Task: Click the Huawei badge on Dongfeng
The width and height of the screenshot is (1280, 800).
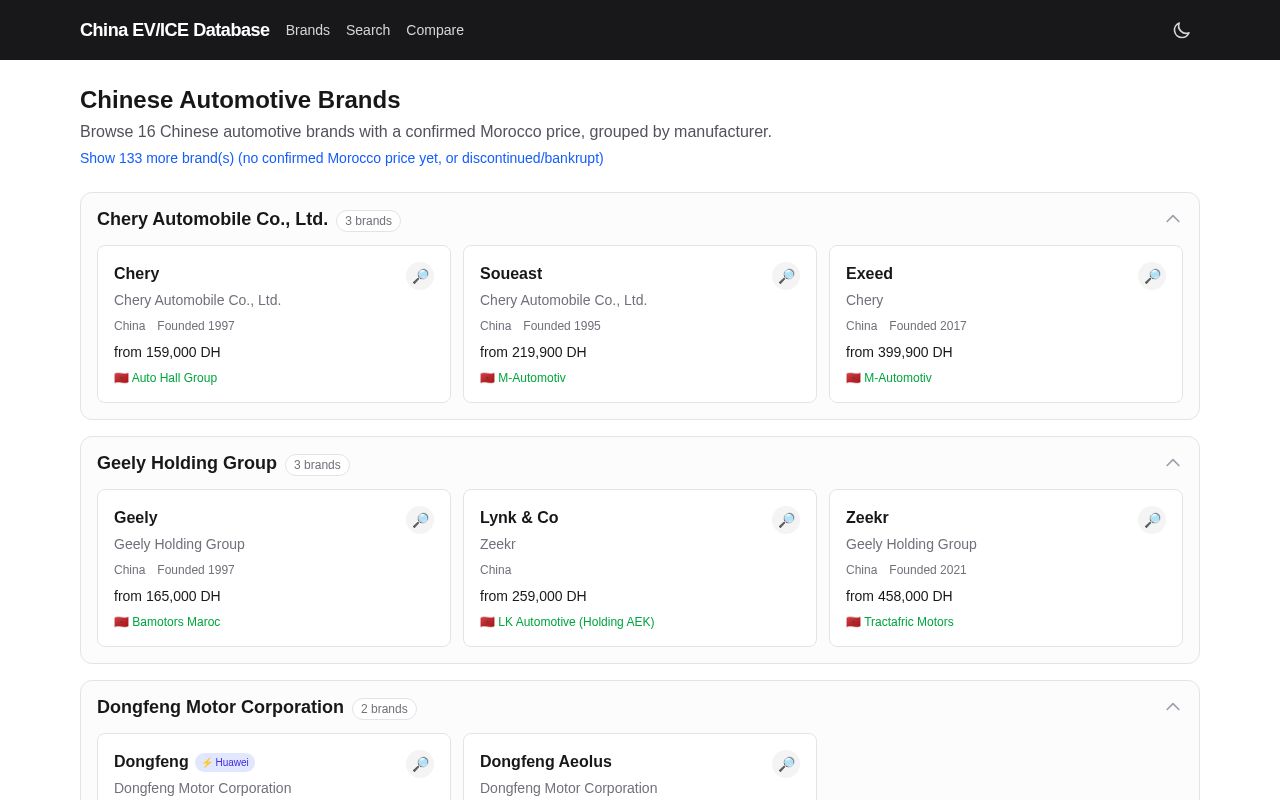Action: point(225,762)
